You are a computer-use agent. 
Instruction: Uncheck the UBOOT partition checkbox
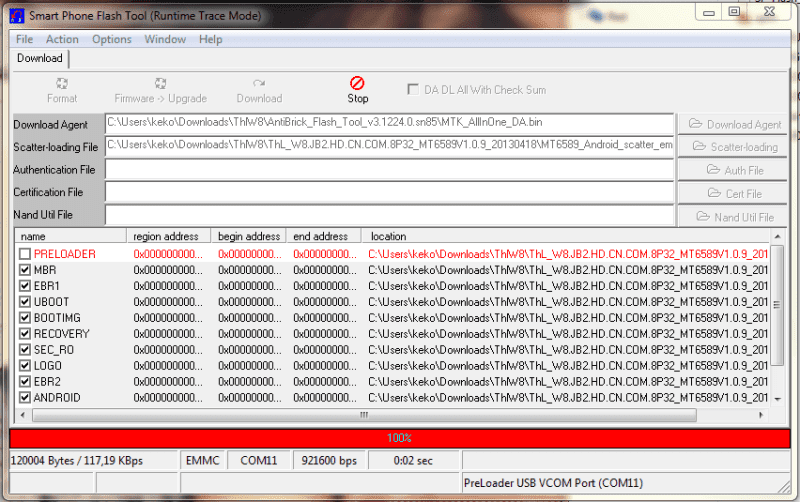point(24,302)
